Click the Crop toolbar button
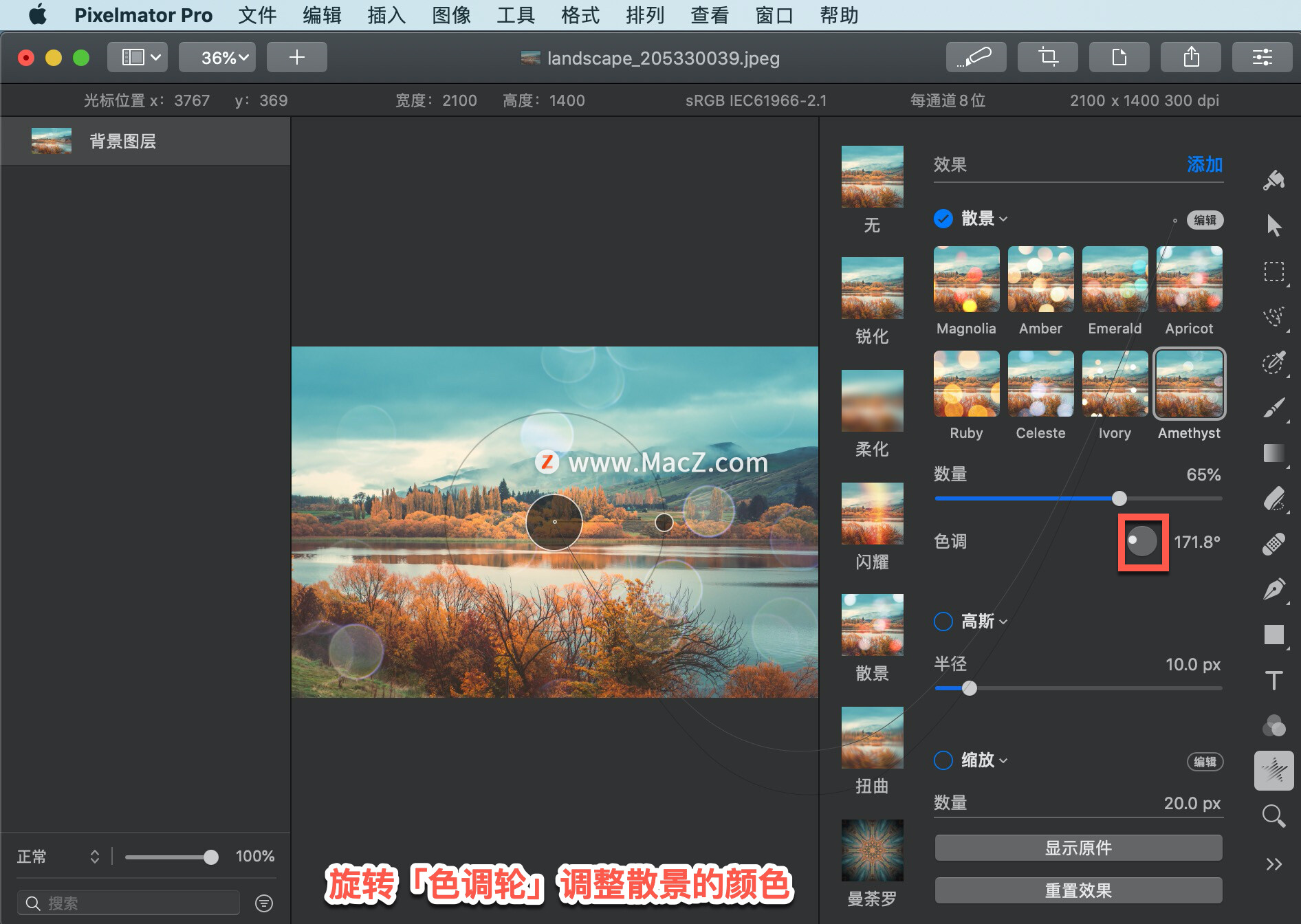Viewport: 1301px width, 924px height. [x=1048, y=57]
